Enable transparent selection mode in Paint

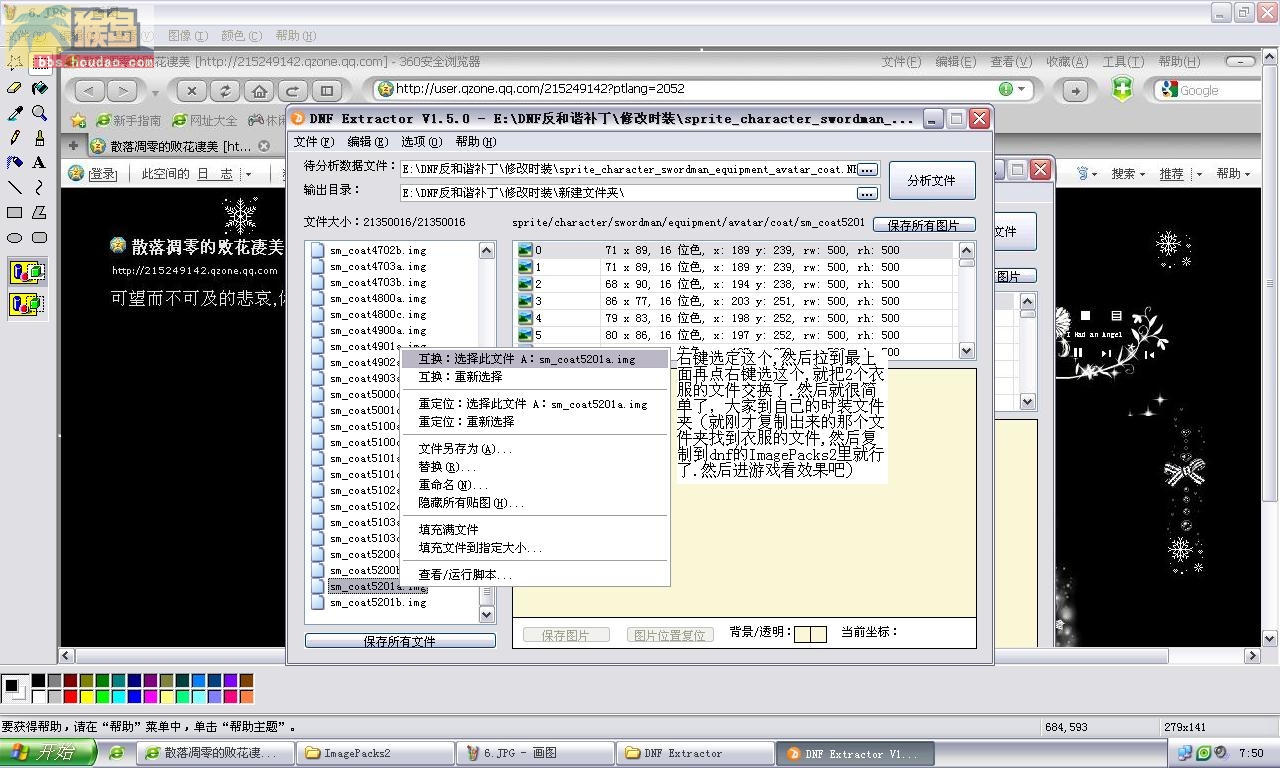(27, 303)
